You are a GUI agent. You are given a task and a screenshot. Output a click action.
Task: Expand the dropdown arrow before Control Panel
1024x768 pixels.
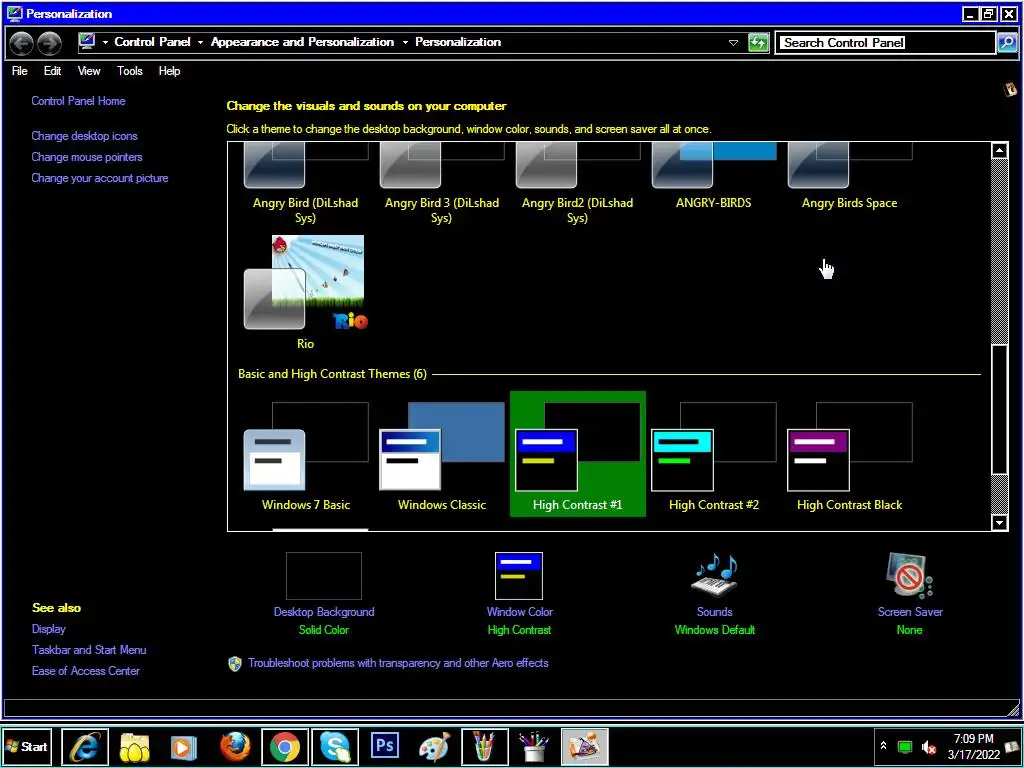(105, 42)
